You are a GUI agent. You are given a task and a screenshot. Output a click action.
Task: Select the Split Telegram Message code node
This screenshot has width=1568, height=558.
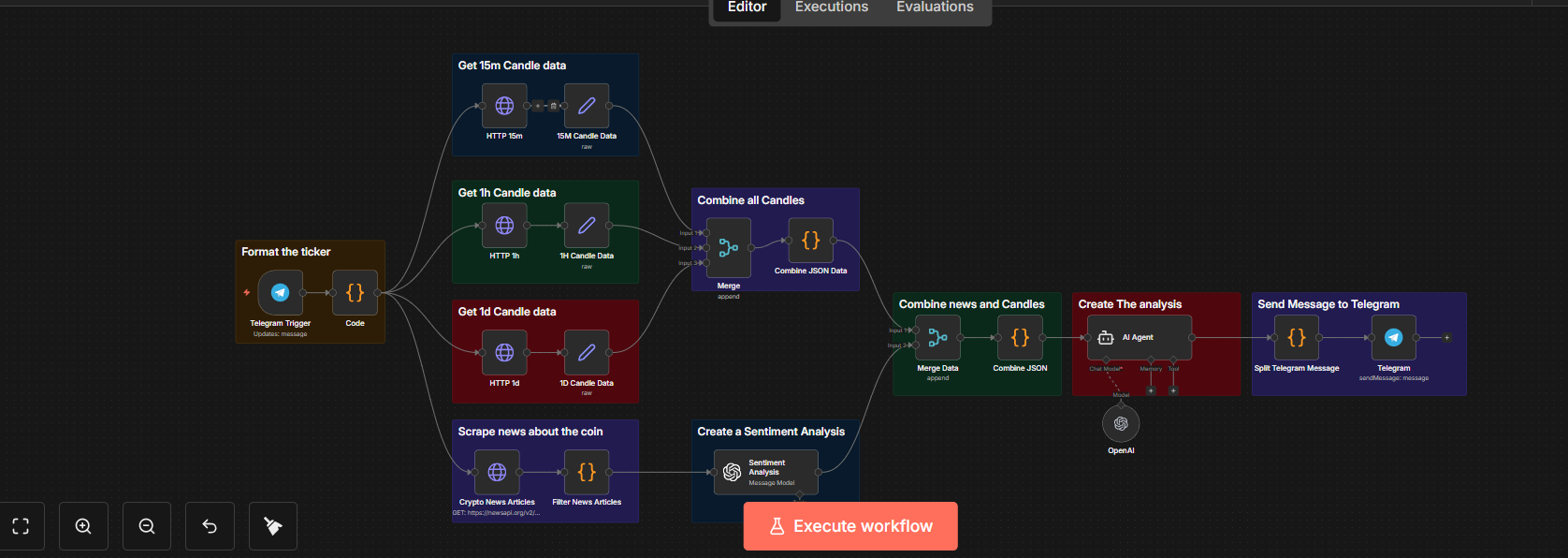click(1297, 338)
